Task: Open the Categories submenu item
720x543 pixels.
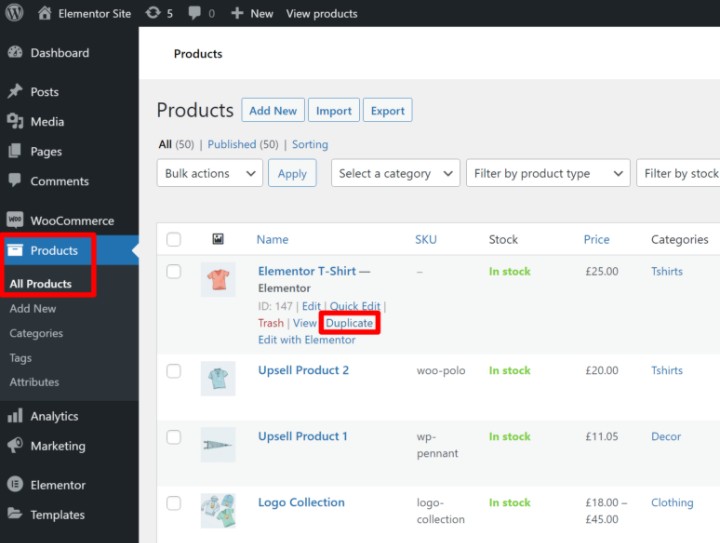Action: pyautogui.click(x=36, y=333)
